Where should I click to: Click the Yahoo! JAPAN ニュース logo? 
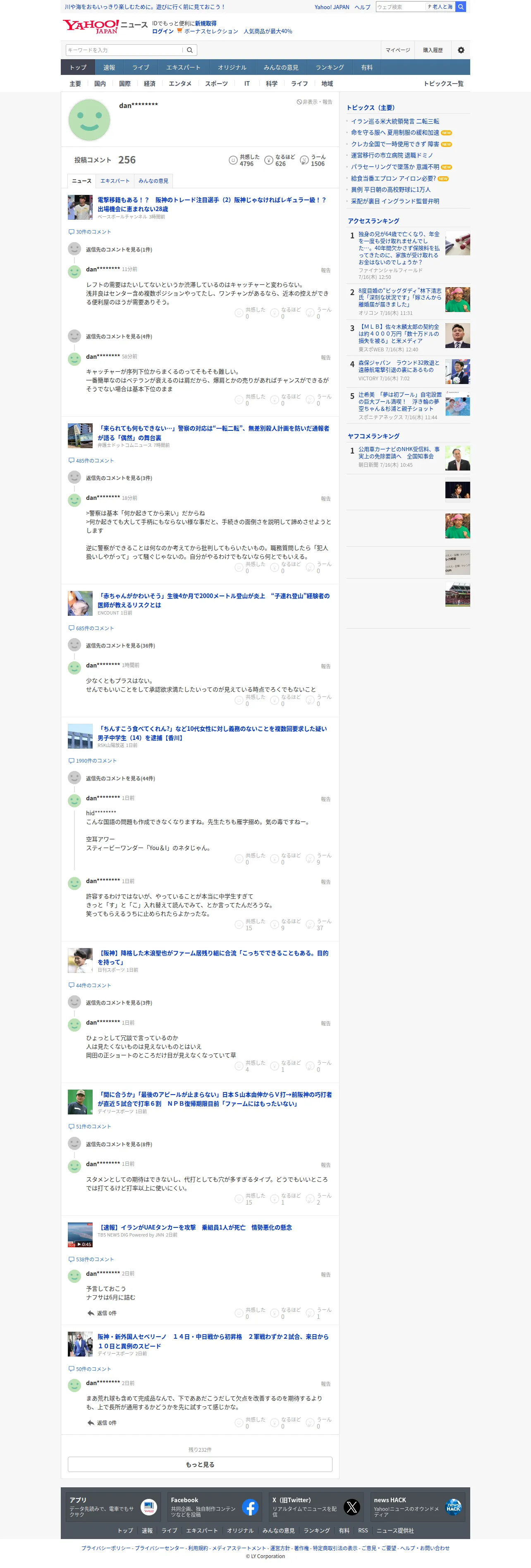(x=105, y=26)
